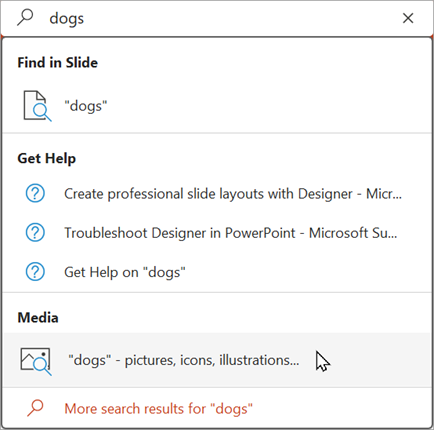Click empty area of highlighted Media result row
The height and width of the screenshot is (430, 435).
tap(377, 360)
